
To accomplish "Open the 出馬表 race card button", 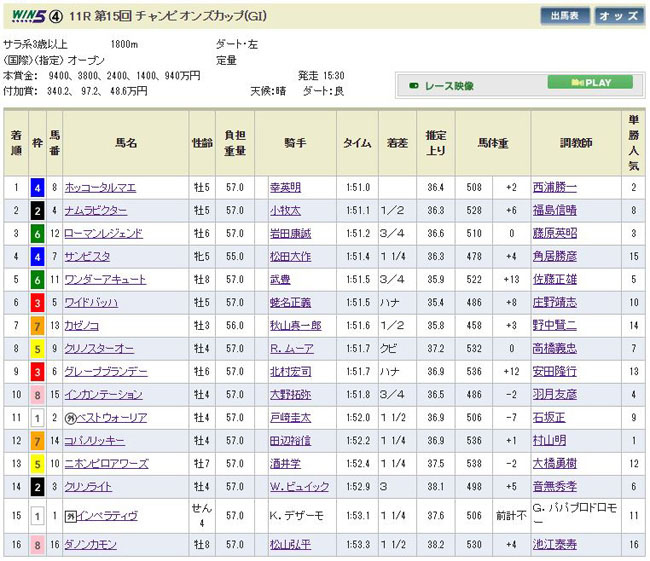I will 565,15.
